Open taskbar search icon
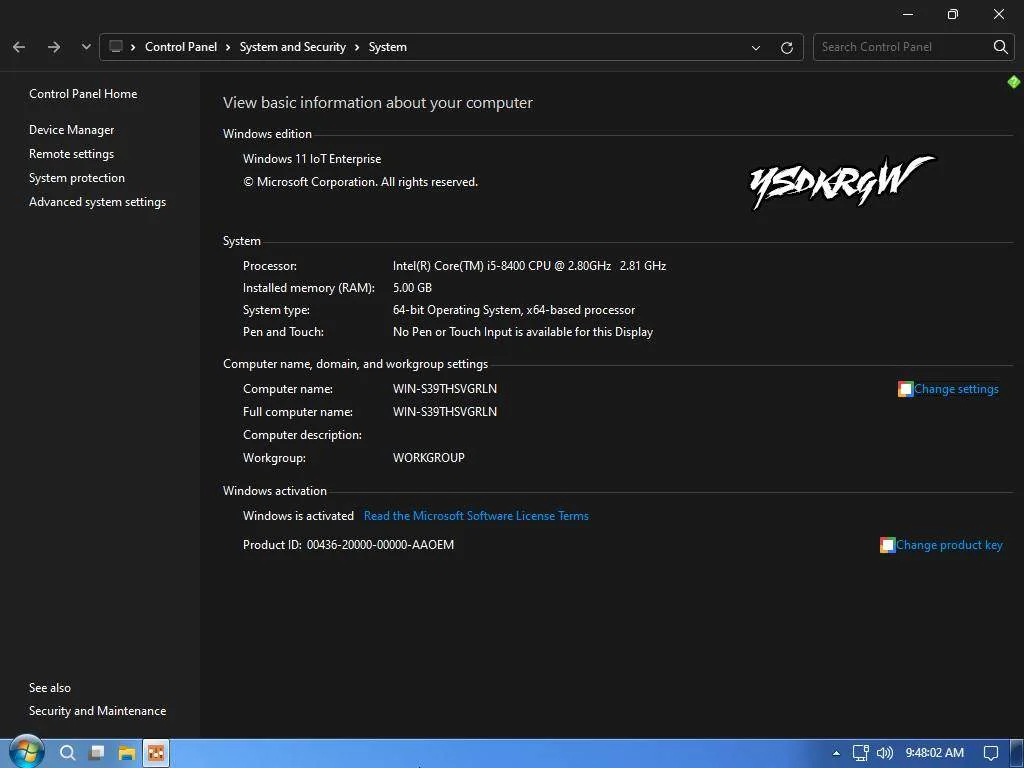1024x768 pixels. (67, 753)
